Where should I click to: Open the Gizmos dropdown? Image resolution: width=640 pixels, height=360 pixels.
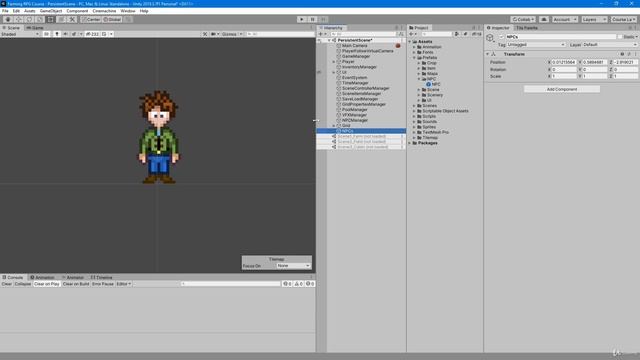[231, 34]
